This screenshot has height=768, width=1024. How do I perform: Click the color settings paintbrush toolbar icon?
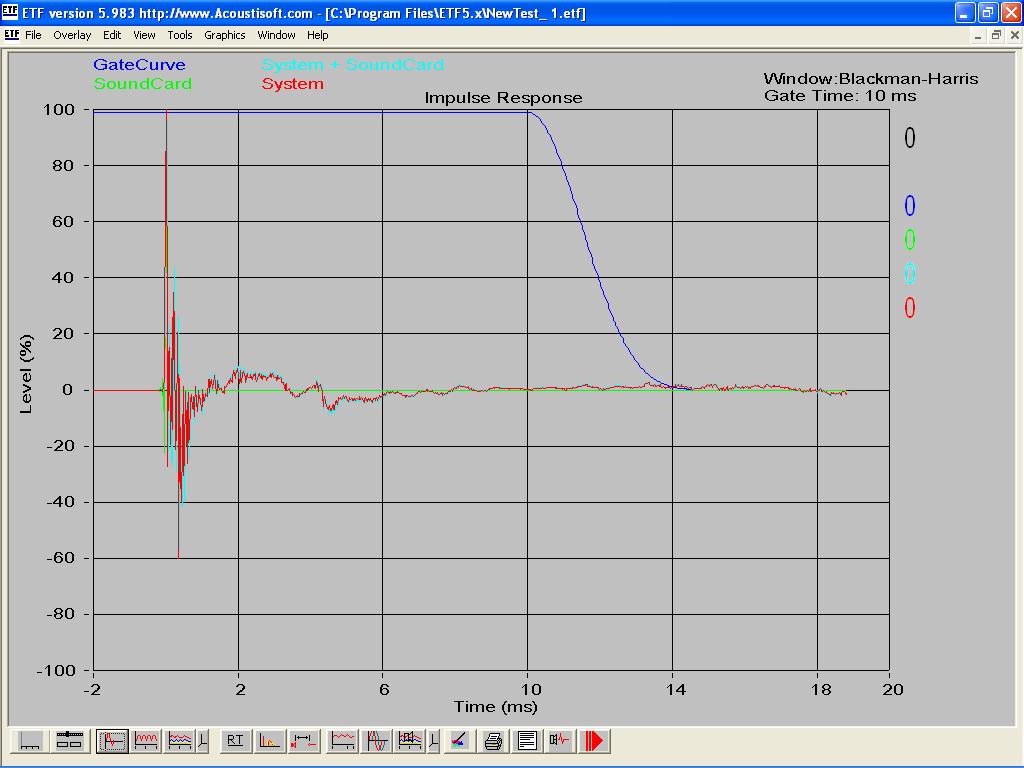tap(459, 741)
